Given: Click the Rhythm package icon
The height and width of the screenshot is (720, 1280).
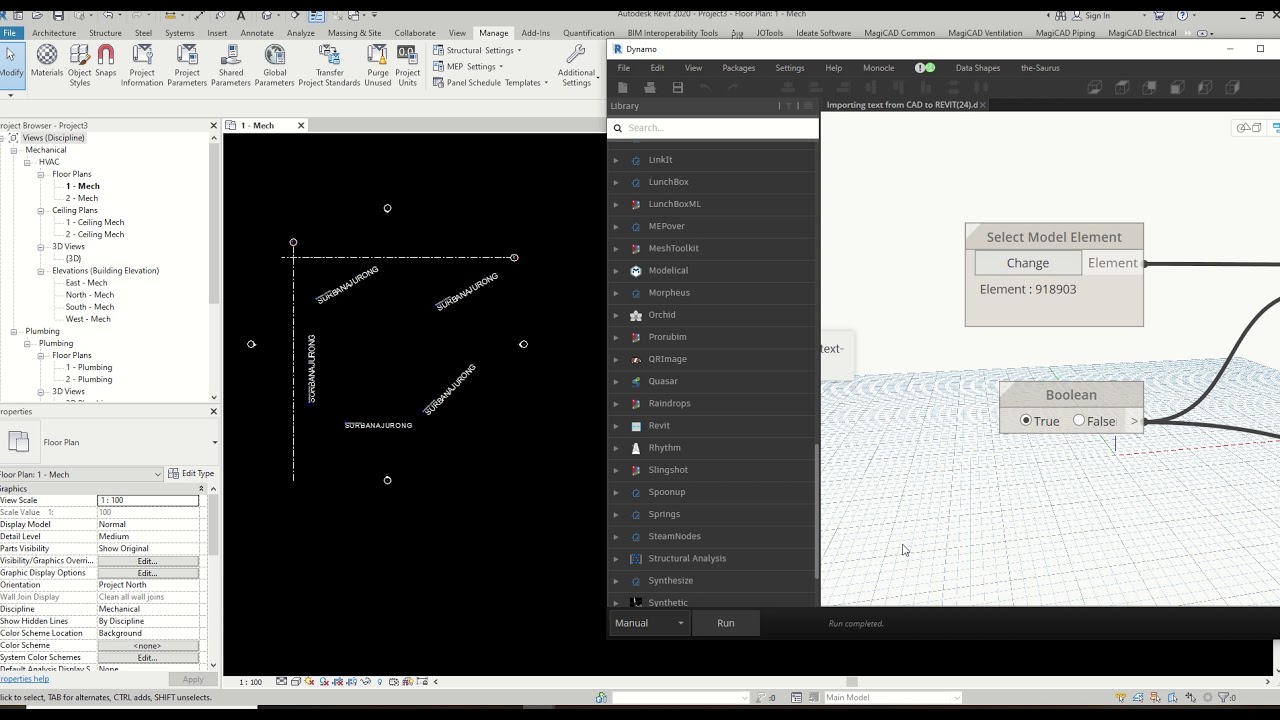Looking at the screenshot, I should pos(636,448).
